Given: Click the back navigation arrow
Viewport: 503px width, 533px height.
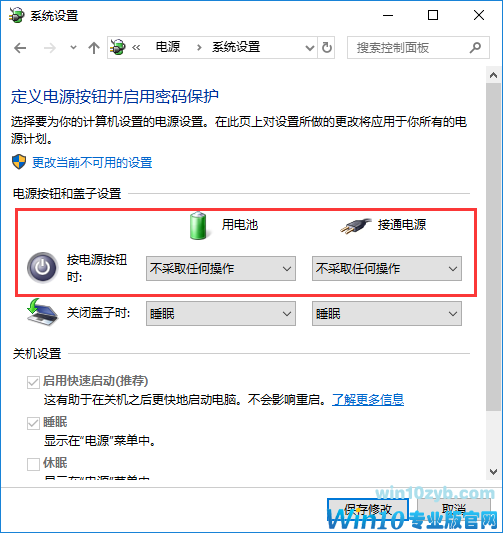Looking at the screenshot, I should tap(20, 48).
